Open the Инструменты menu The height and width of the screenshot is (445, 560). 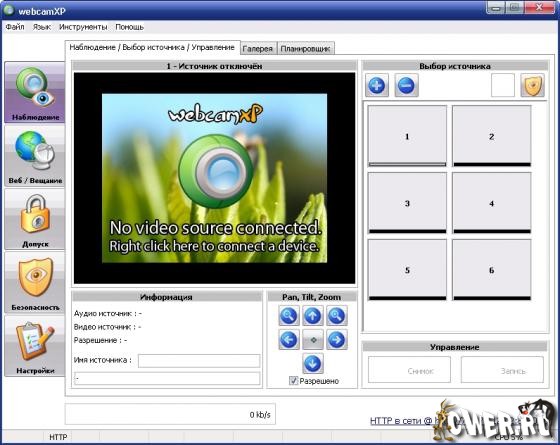[x=83, y=27]
